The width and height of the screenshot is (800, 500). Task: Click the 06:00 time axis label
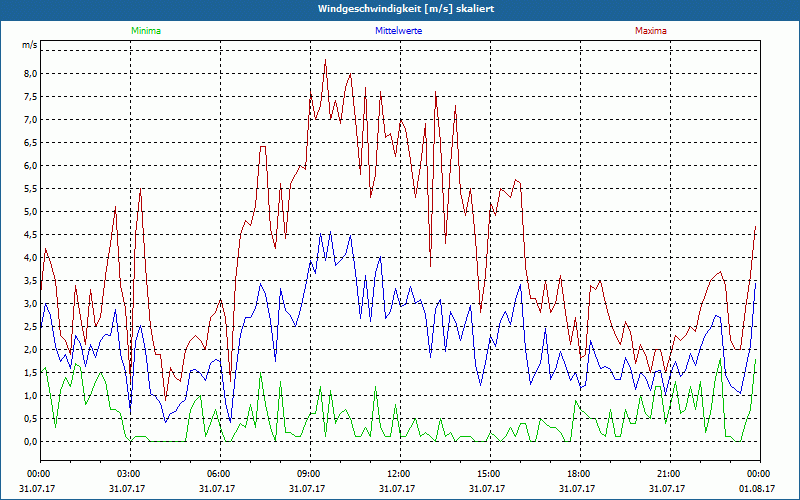pyautogui.click(x=220, y=474)
